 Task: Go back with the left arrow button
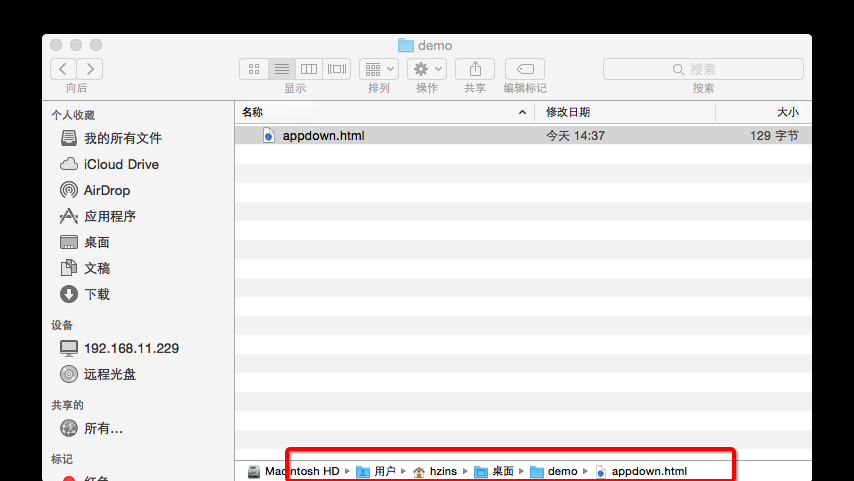(x=63, y=69)
